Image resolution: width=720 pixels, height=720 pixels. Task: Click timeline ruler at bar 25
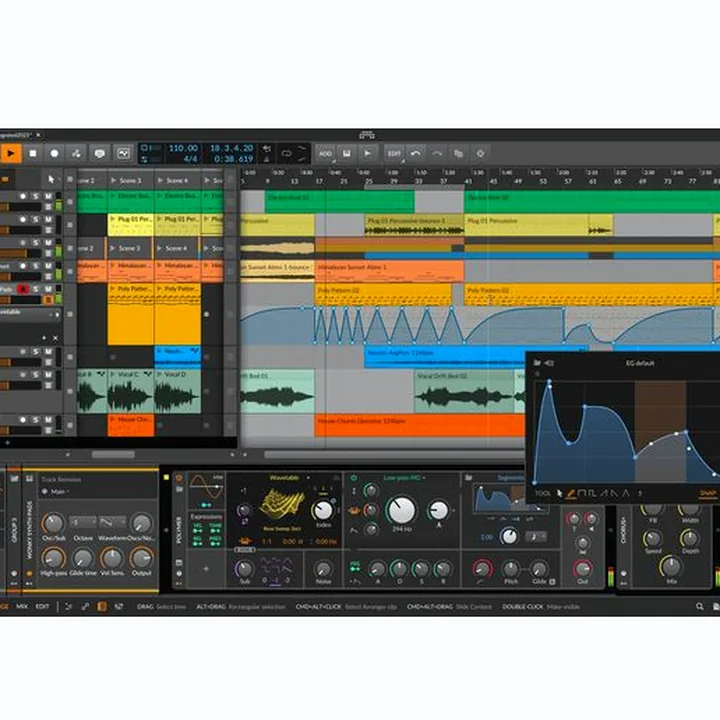coord(368,181)
